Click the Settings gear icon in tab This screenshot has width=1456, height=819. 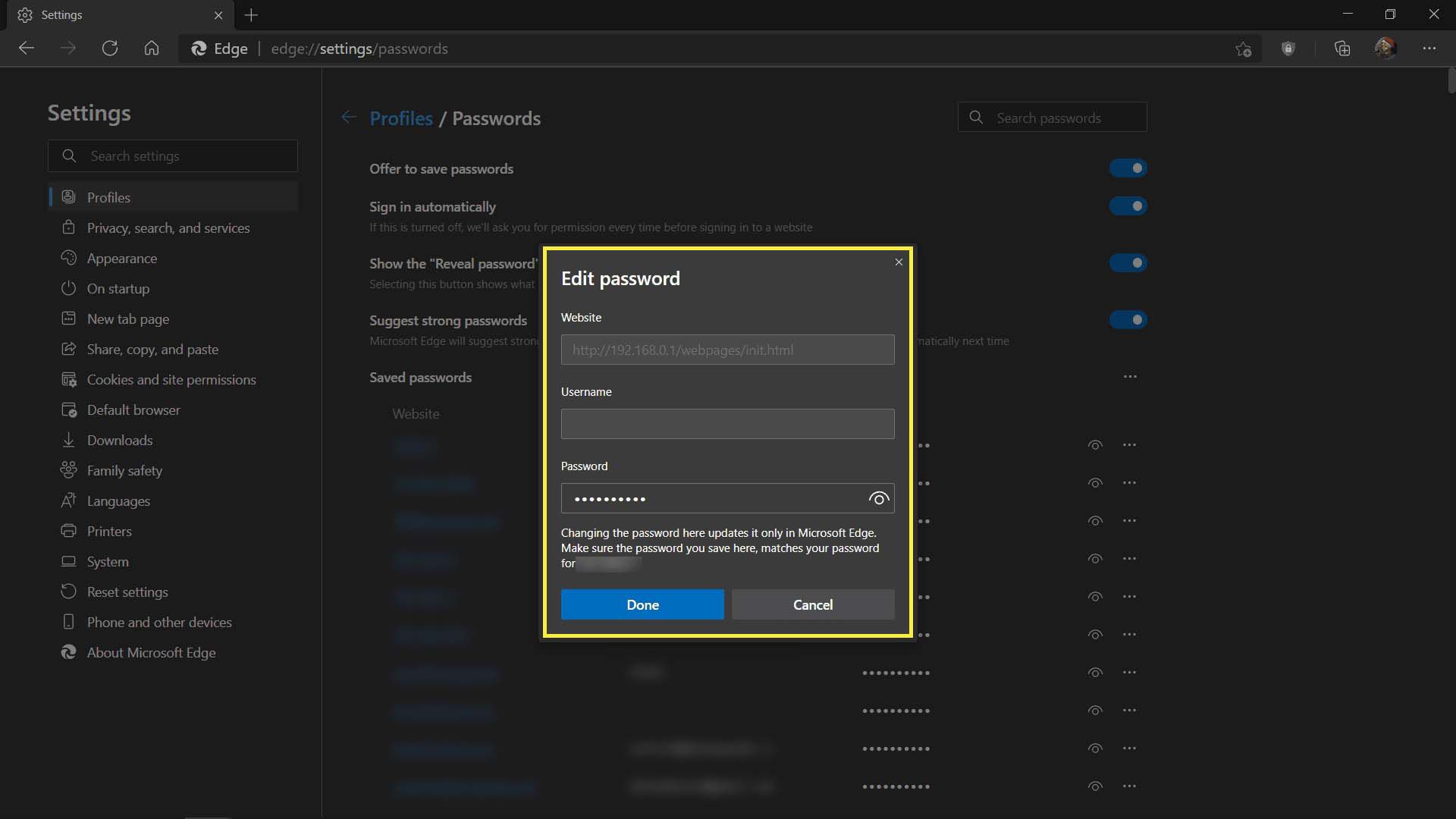point(24,14)
